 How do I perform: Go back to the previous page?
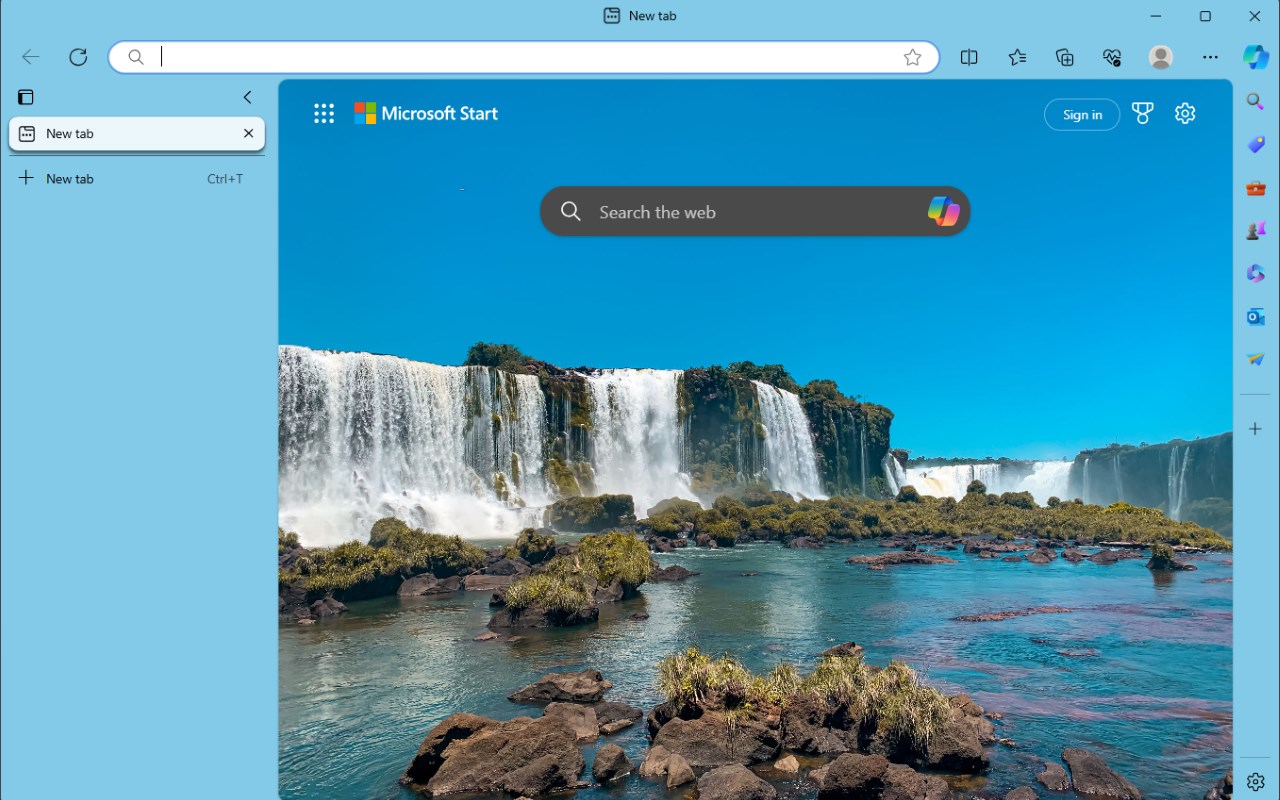(31, 57)
